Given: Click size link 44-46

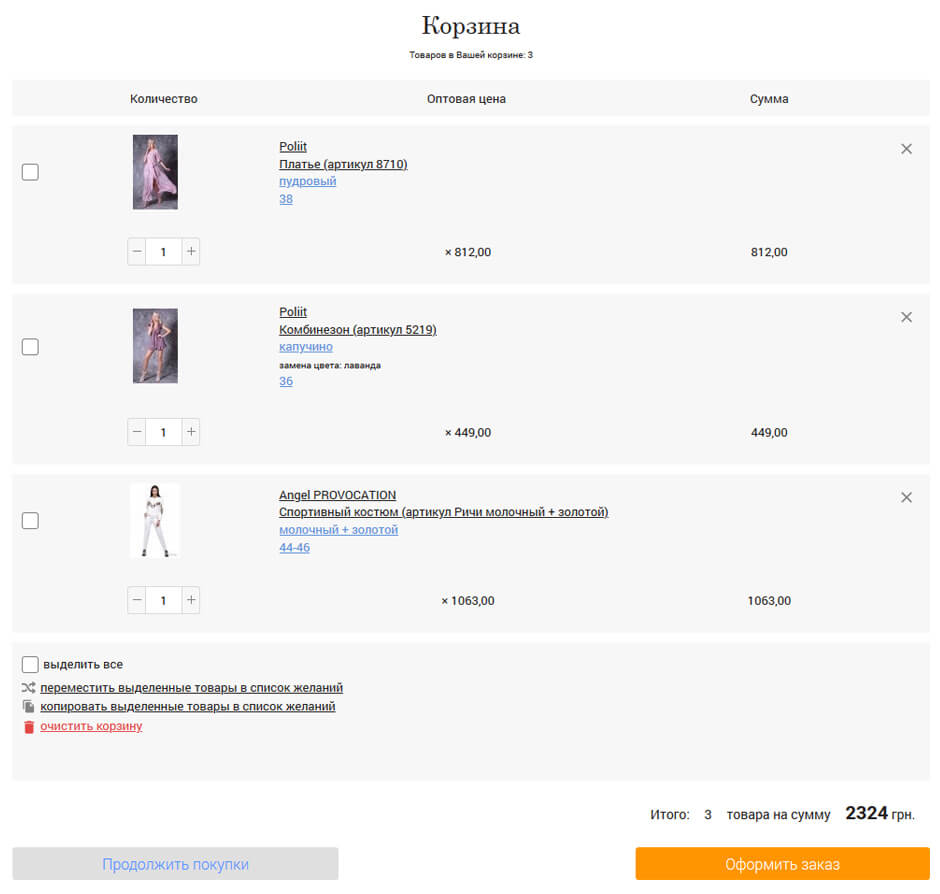Looking at the screenshot, I should [x=294, y=547].
